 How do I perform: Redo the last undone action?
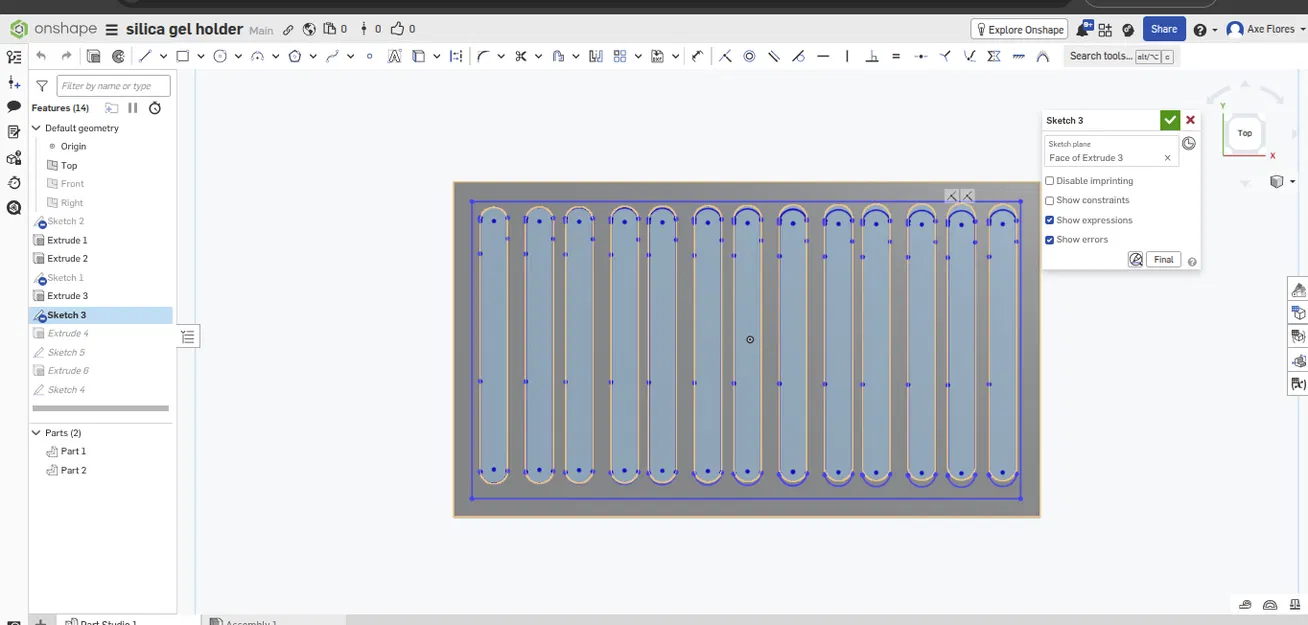point(66,56)
